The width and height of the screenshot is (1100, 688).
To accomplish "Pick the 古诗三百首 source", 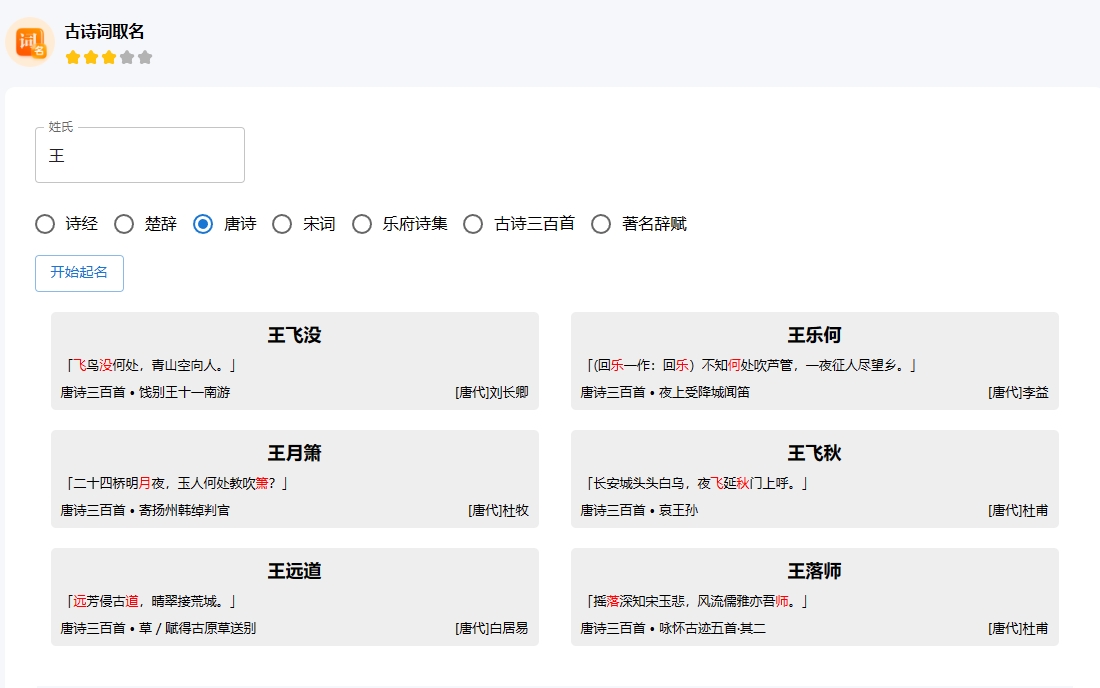I will [472, 224].
